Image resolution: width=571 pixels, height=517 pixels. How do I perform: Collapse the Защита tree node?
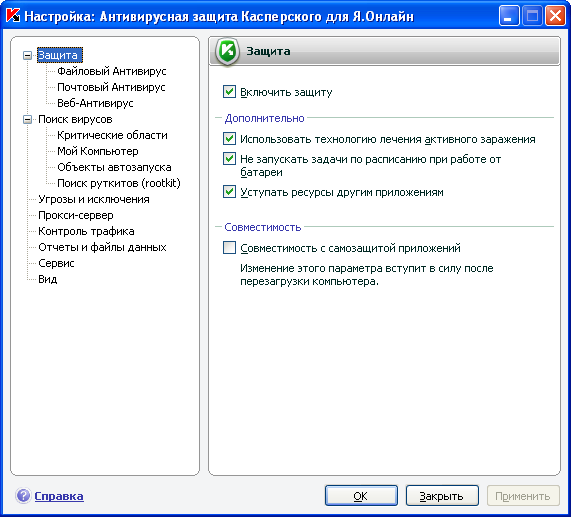click(x=27, y=55)
